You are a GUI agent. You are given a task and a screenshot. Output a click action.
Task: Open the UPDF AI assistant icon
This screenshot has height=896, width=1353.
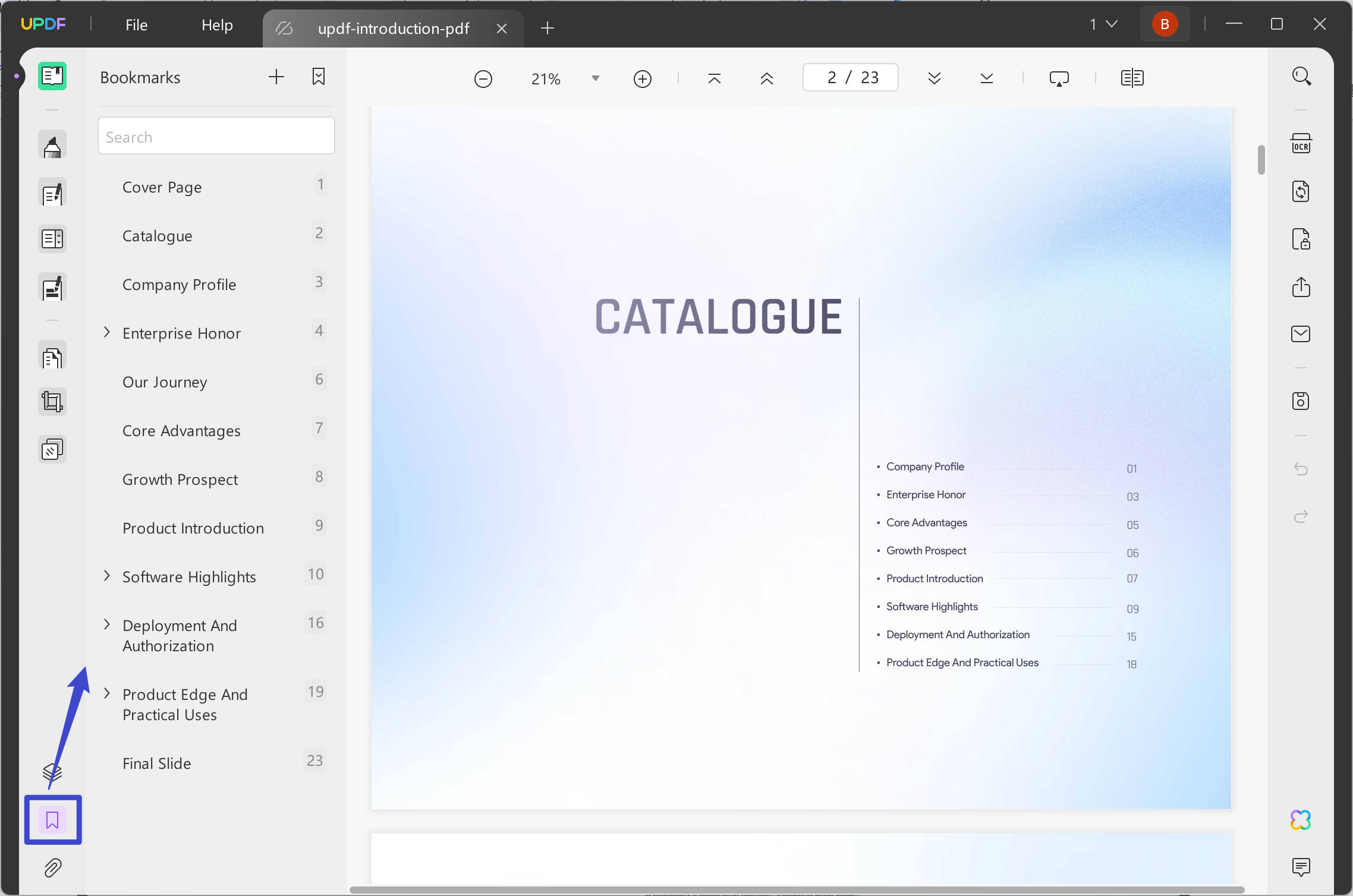[1301, 820]
